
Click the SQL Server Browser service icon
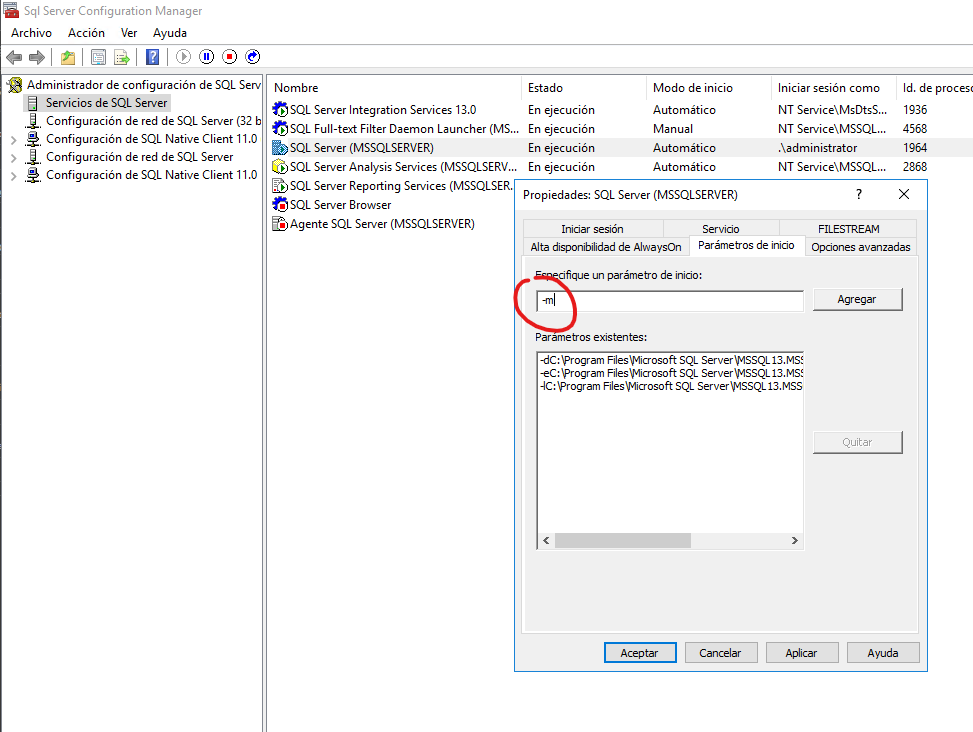(280, 205)
